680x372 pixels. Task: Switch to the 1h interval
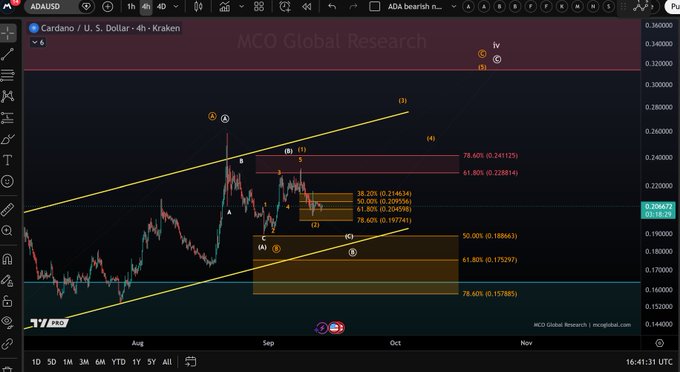pos(131,7)
